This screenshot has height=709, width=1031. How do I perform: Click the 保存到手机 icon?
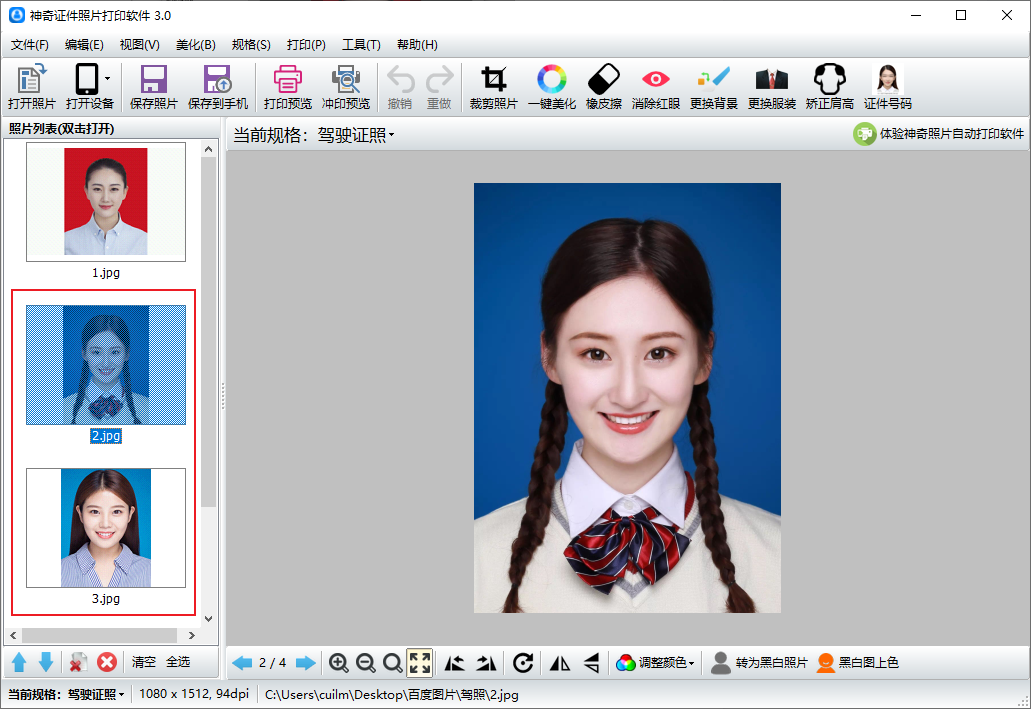(218, 79)
